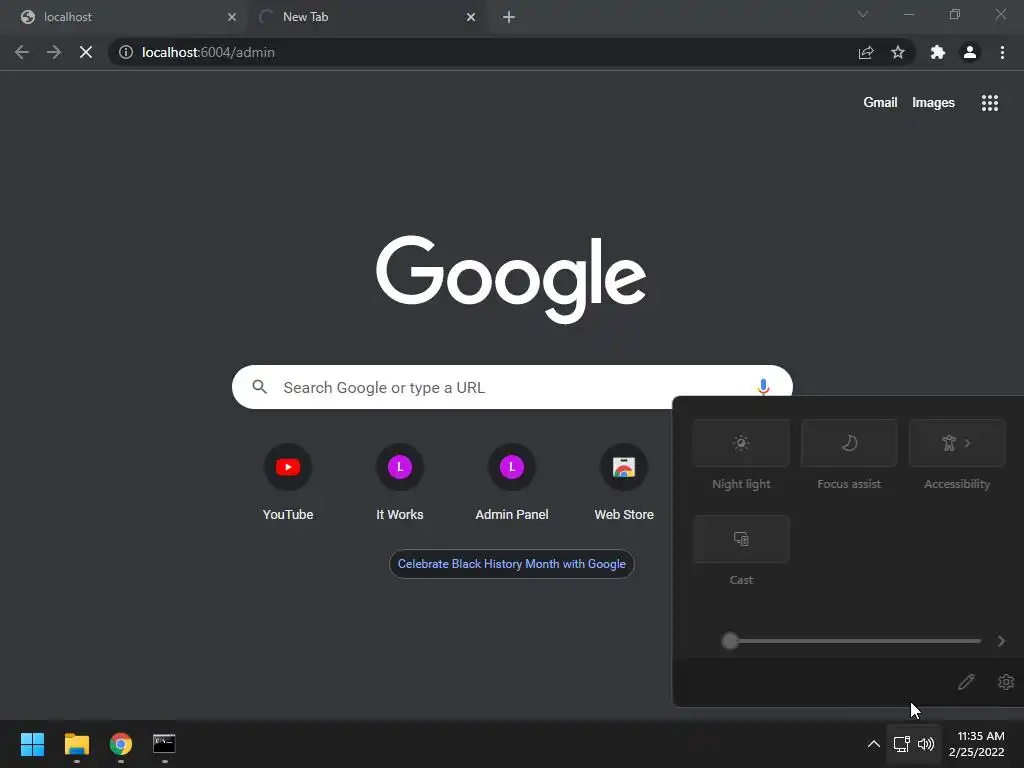The height and width of the screenshot is (768, 1024).
Task: Open the tab search dropdown arrow
Action: [x=863, y=14]
